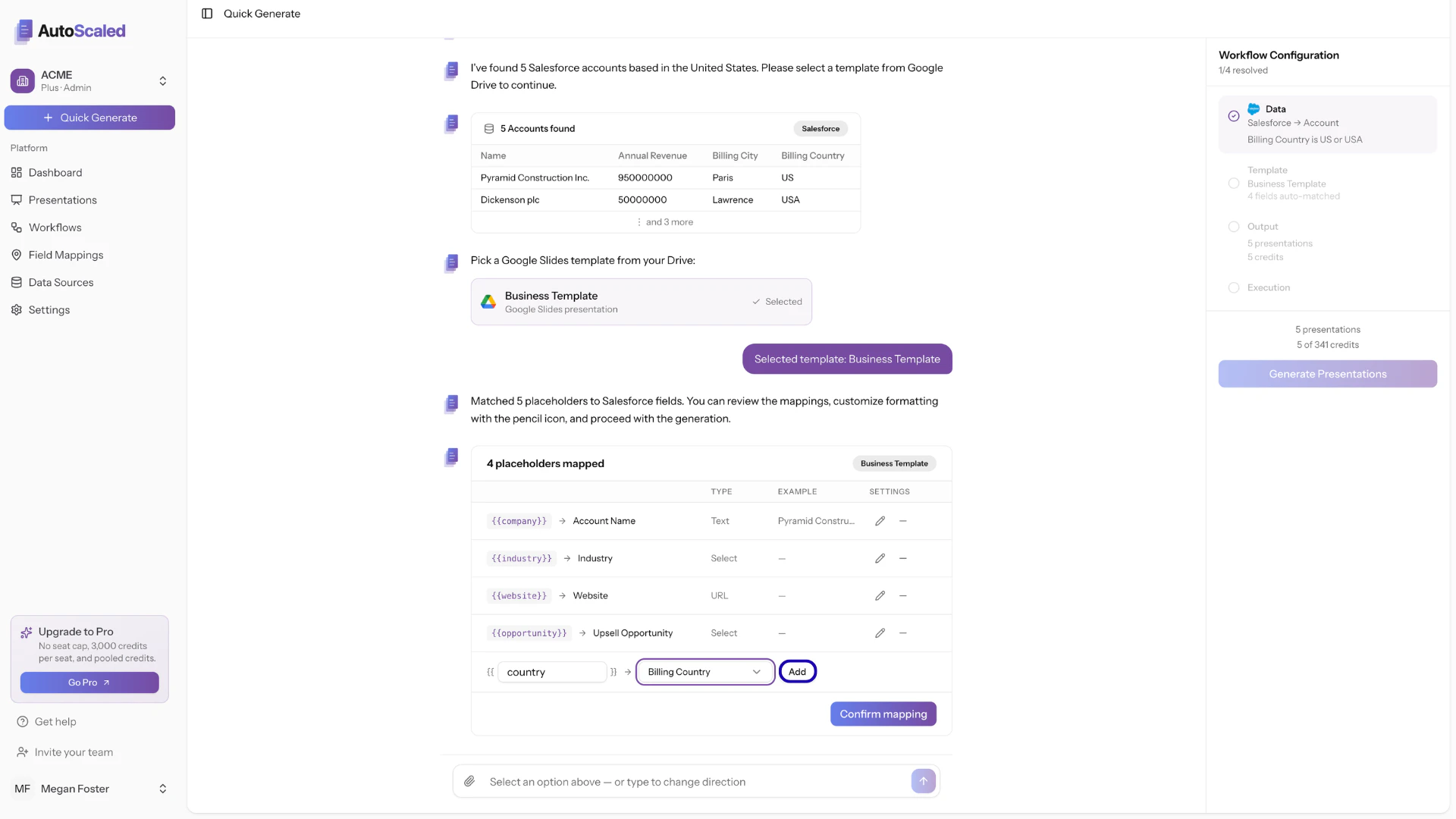Toggle the sidebar panel icon next to Quick Generate

point(207,14)
